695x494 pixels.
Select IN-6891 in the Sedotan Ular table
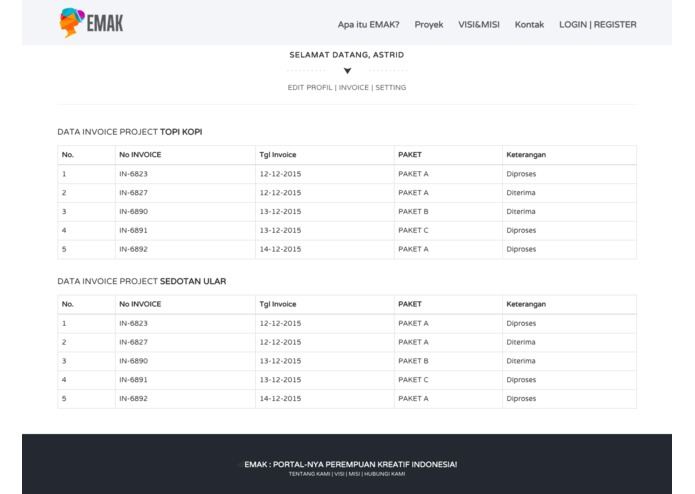(x=133, y=380)
